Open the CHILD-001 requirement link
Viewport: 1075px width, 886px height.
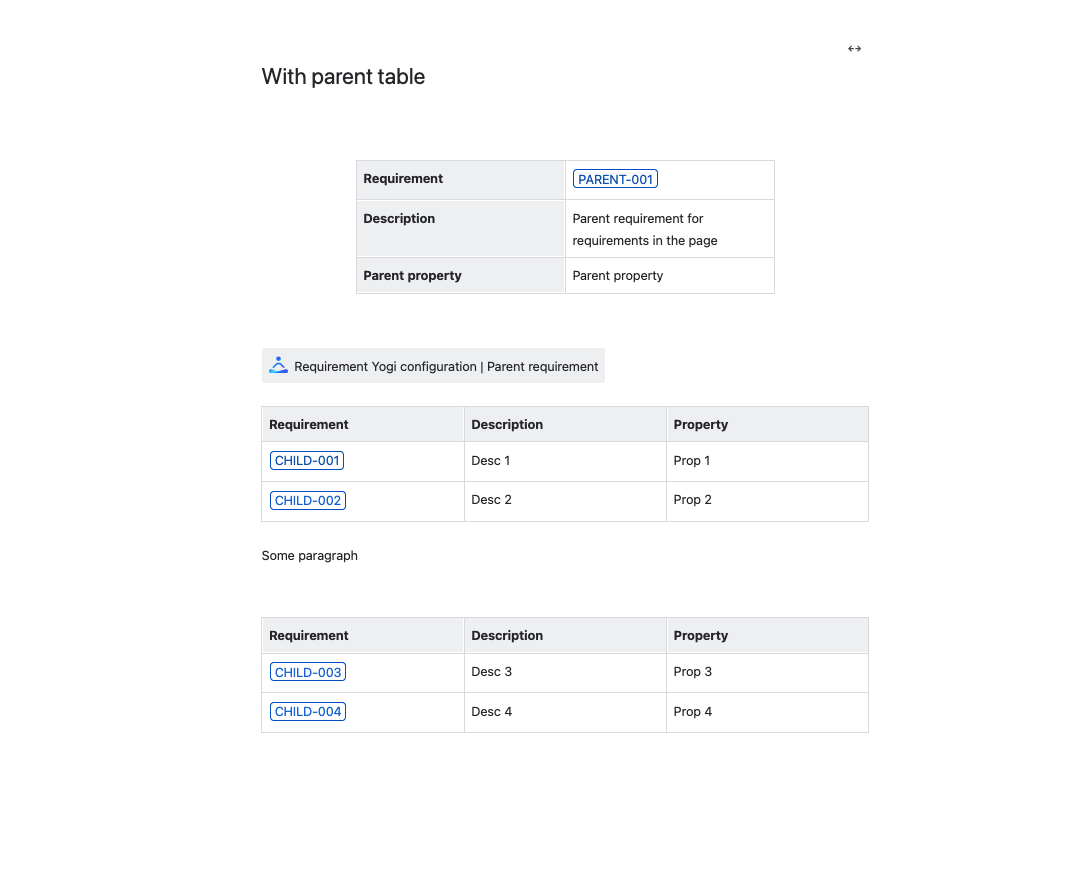point(307,461)
